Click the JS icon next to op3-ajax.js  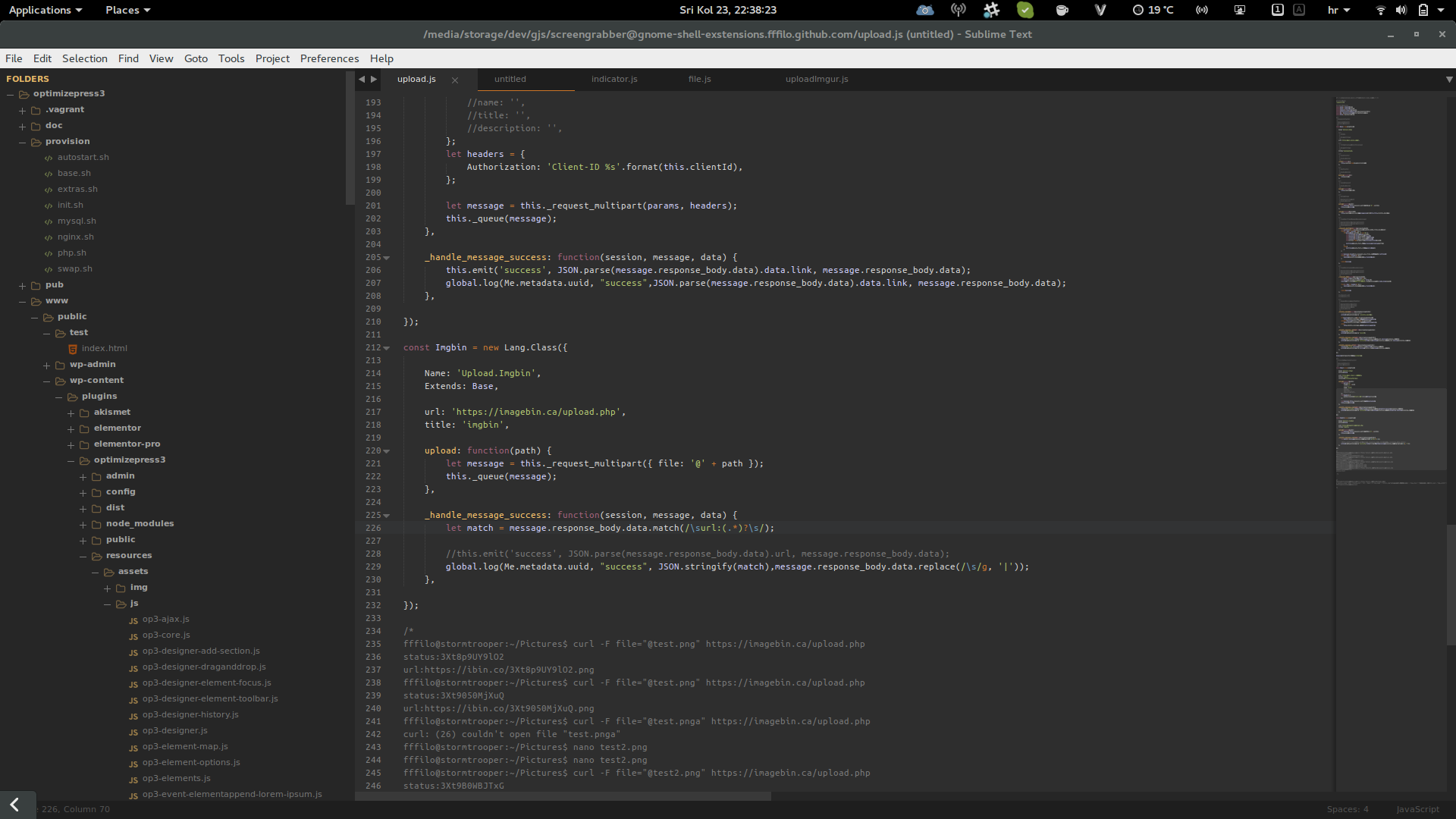pyautogui.click(x=133, y=620)
